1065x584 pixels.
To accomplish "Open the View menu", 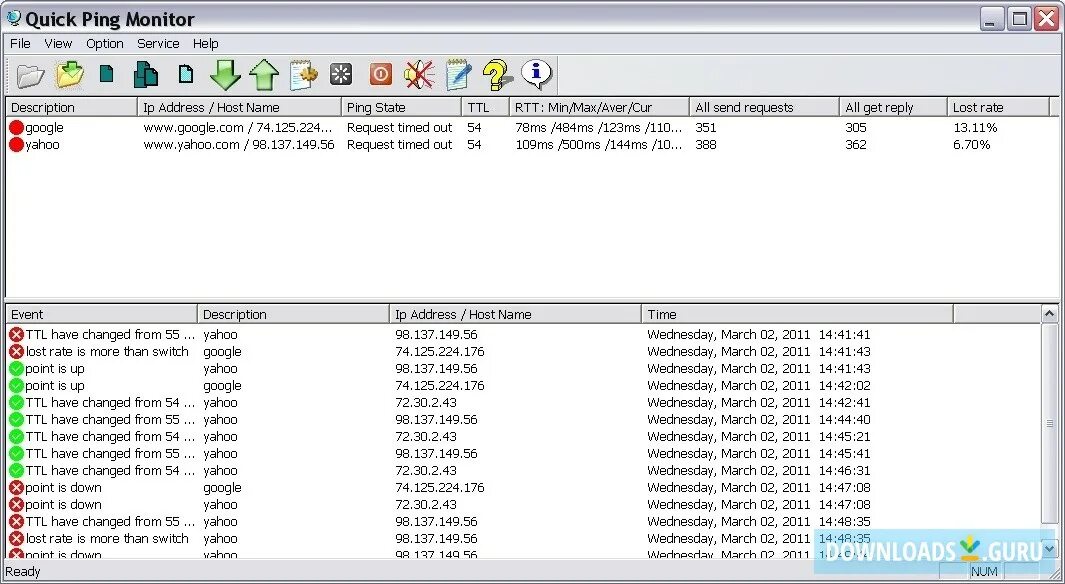I will coord(58,43).
